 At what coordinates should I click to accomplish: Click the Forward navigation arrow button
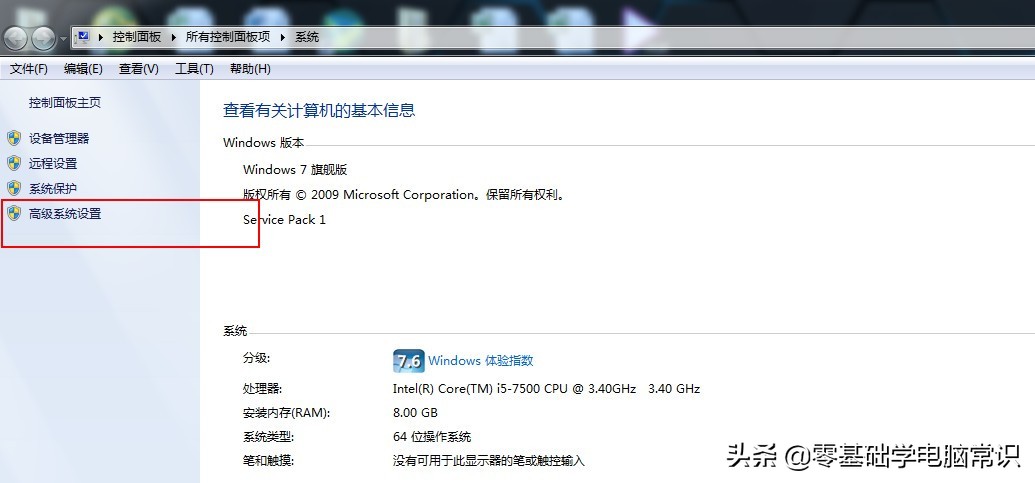[x=44, y=38]
